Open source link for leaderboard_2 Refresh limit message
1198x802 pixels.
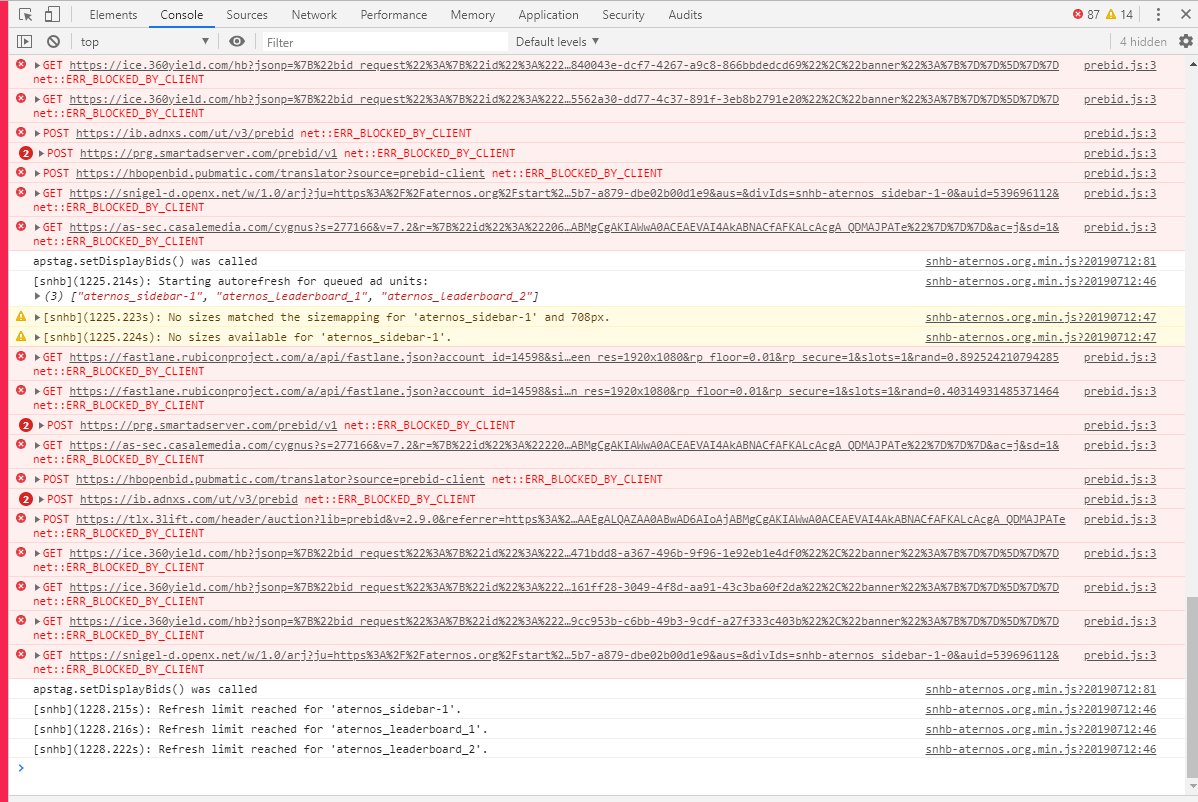pyautogui.click(x=1041, y=749)
